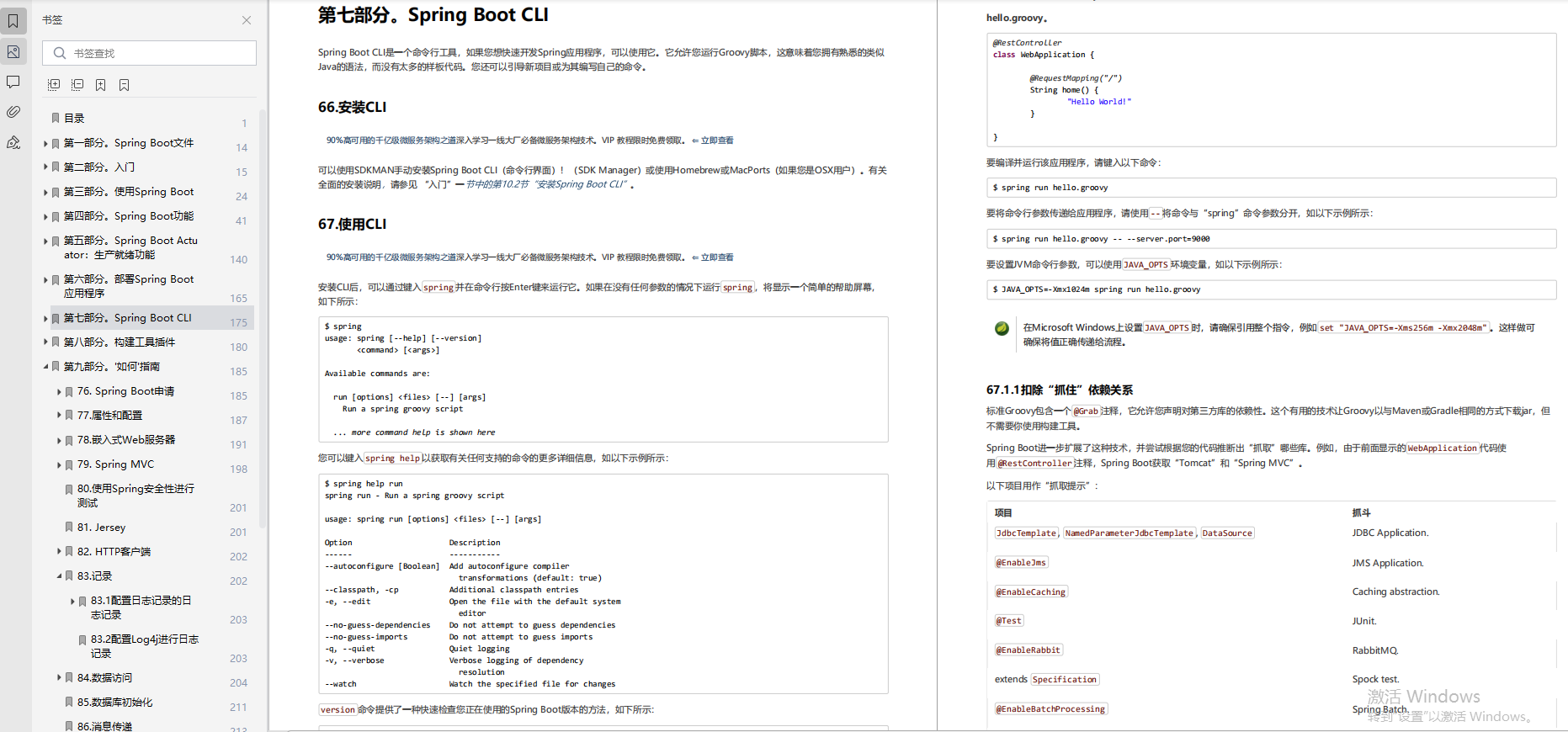This screenshot has height=732, width=1568.
Task: Open the comments panel icon
Action: click(x=13, y=82)
